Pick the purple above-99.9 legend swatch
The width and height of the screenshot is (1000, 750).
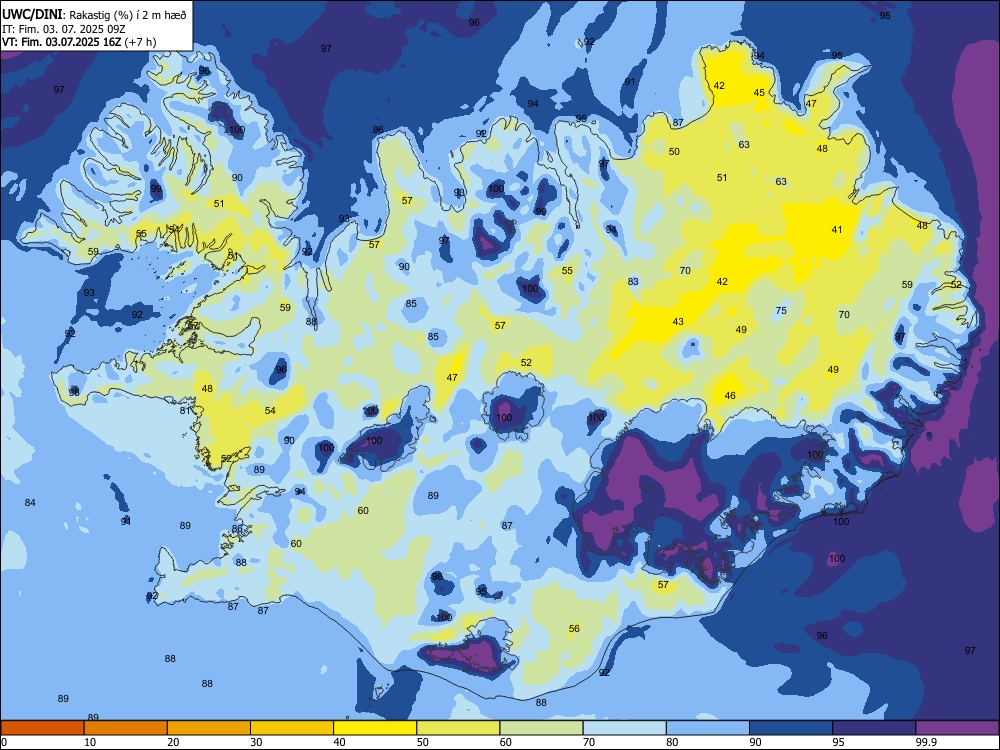coord(957,728)
